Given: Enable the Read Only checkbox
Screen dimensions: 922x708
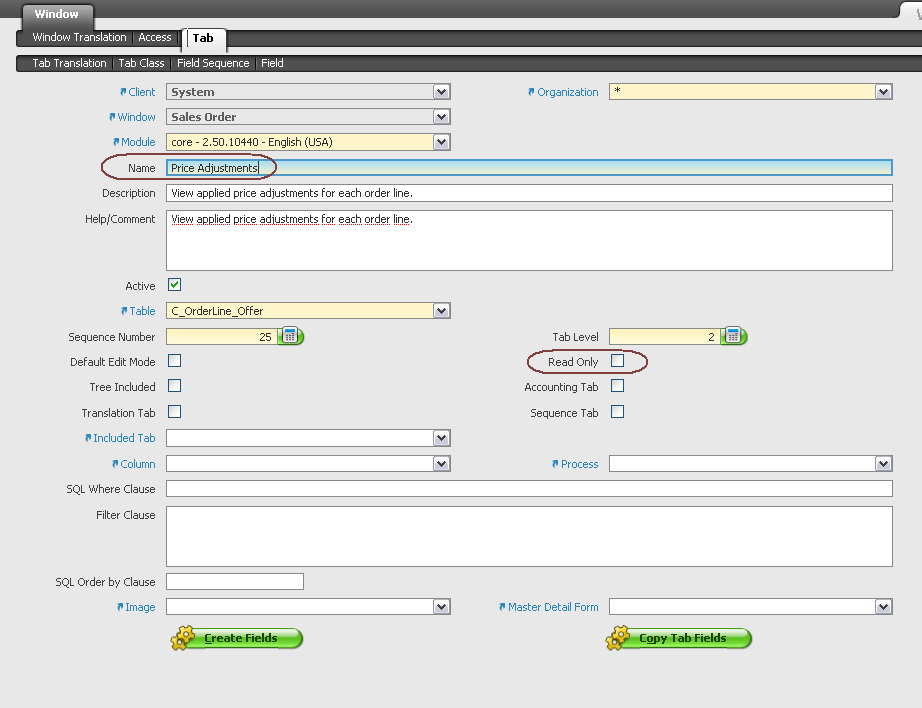Looking at the screenshot, I should [617, 360].
